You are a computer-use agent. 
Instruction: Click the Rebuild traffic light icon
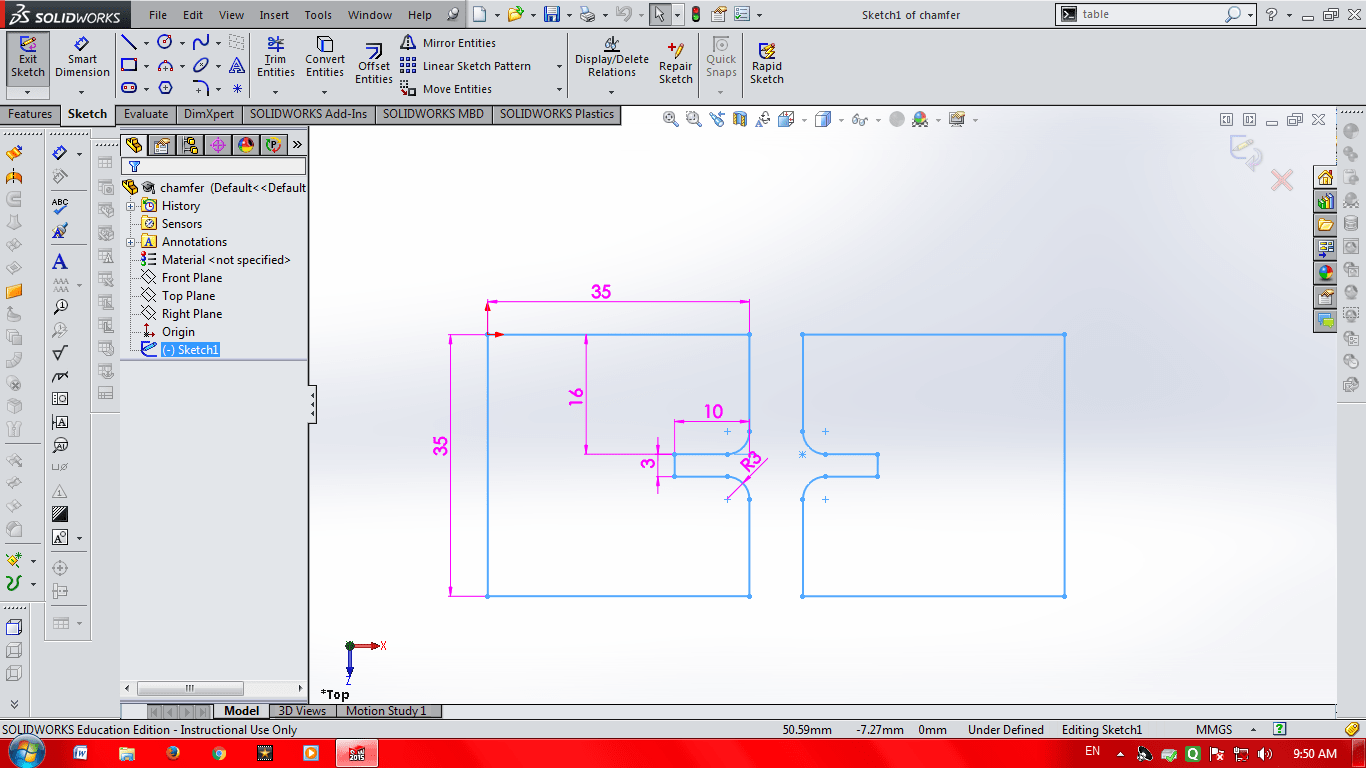click(x=696, y=15)
